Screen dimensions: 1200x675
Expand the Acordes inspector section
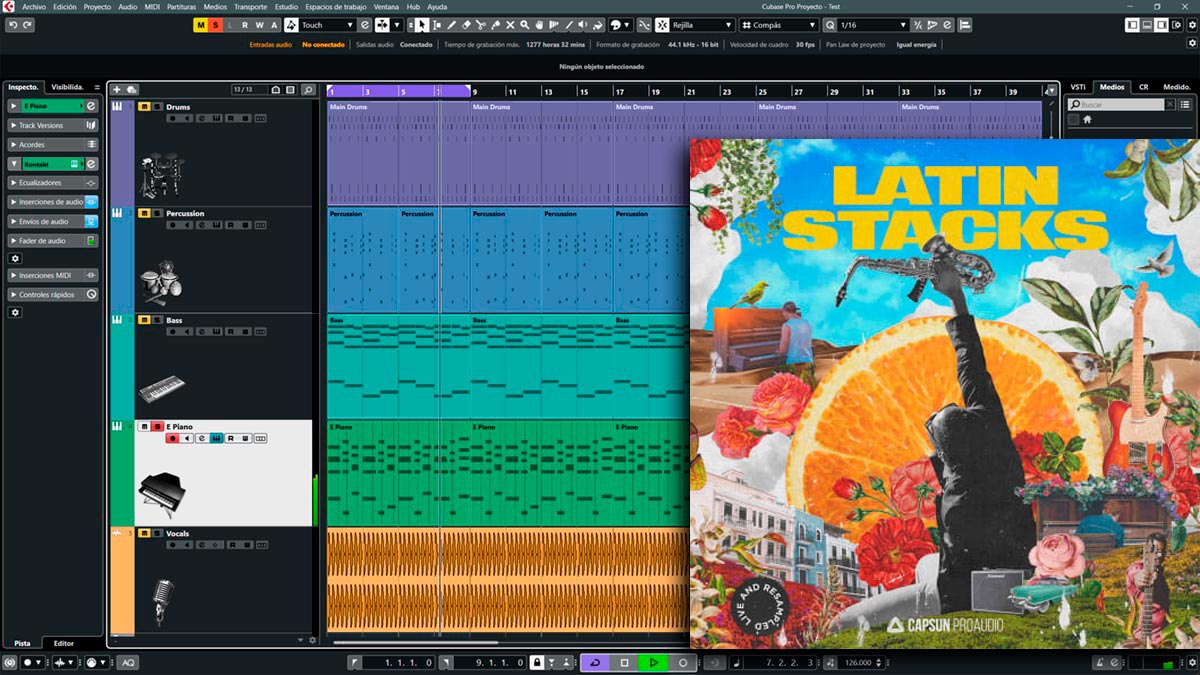coord(52,145)
